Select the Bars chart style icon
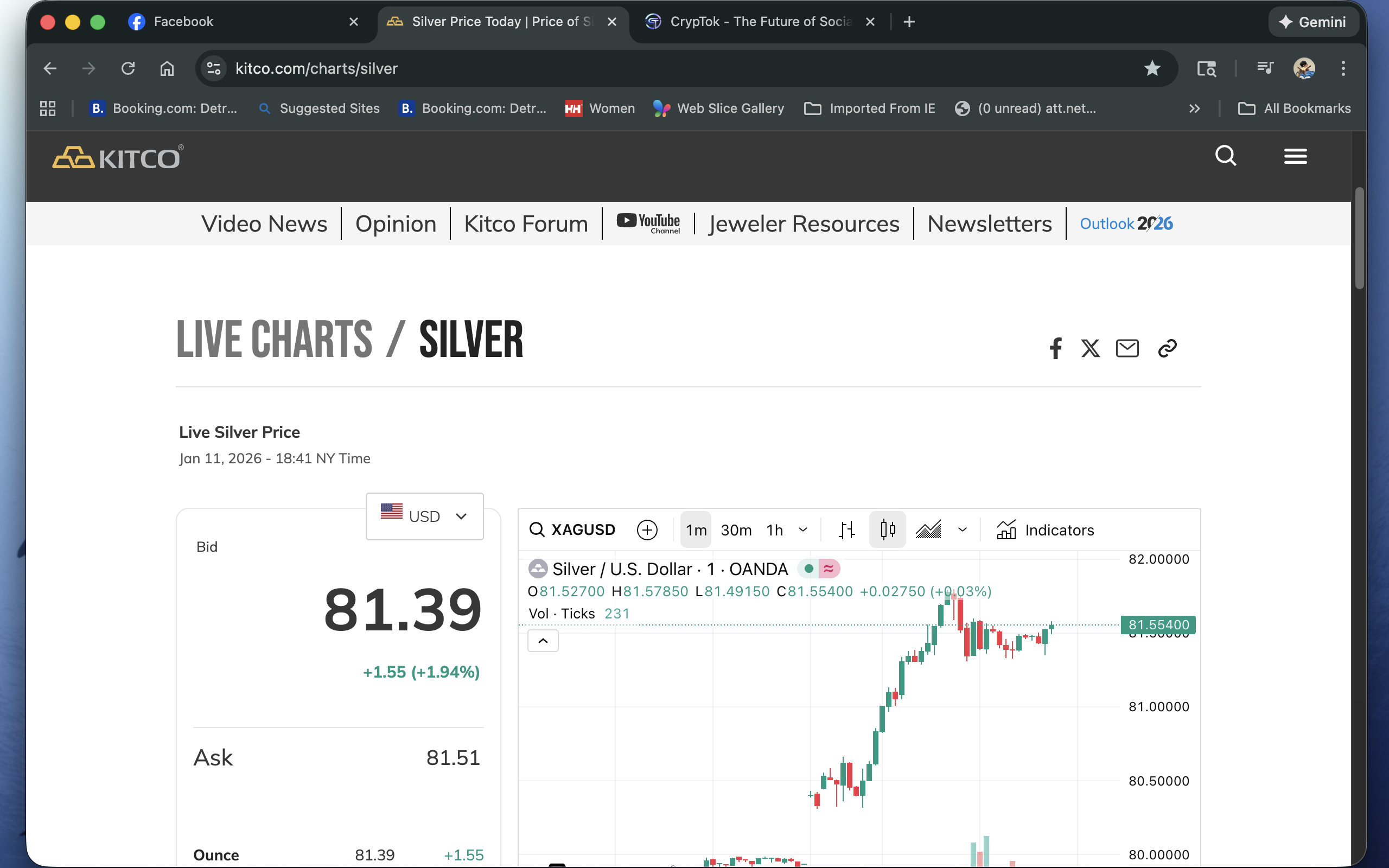 pyautogui.click(x=846, y=530)
